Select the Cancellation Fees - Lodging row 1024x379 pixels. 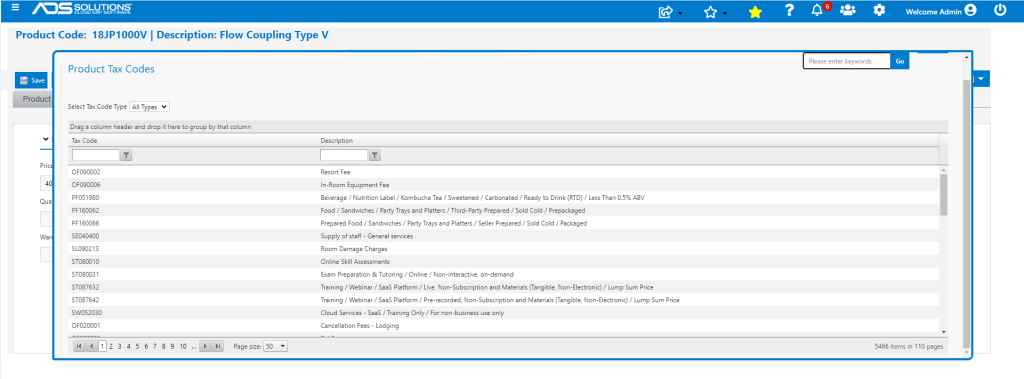coord(504,325)
